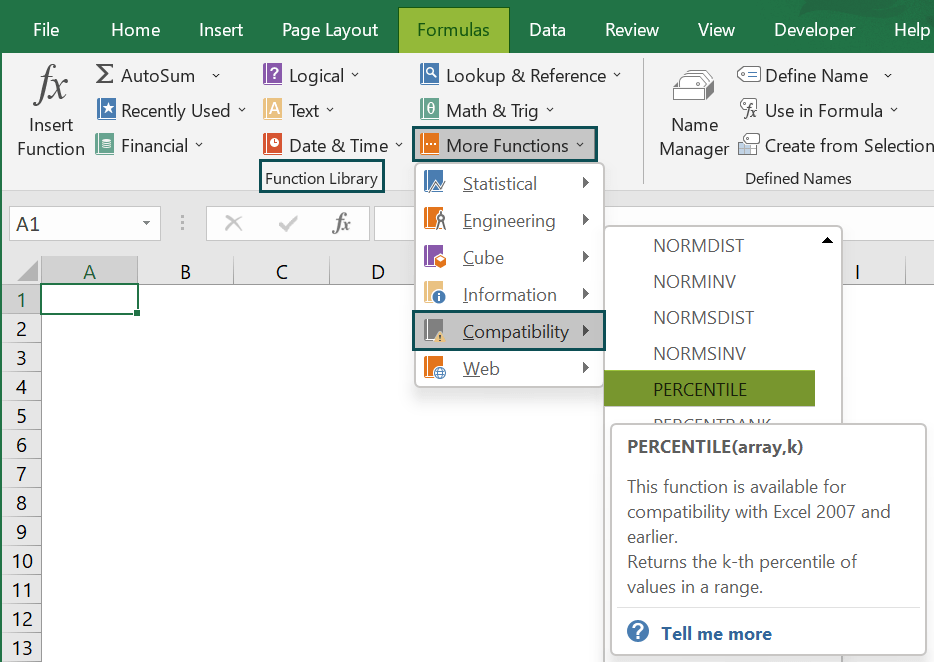Screen dimensions: 934x662
Task: Select the Web submenu entry
Action: [x=509, y=368]
